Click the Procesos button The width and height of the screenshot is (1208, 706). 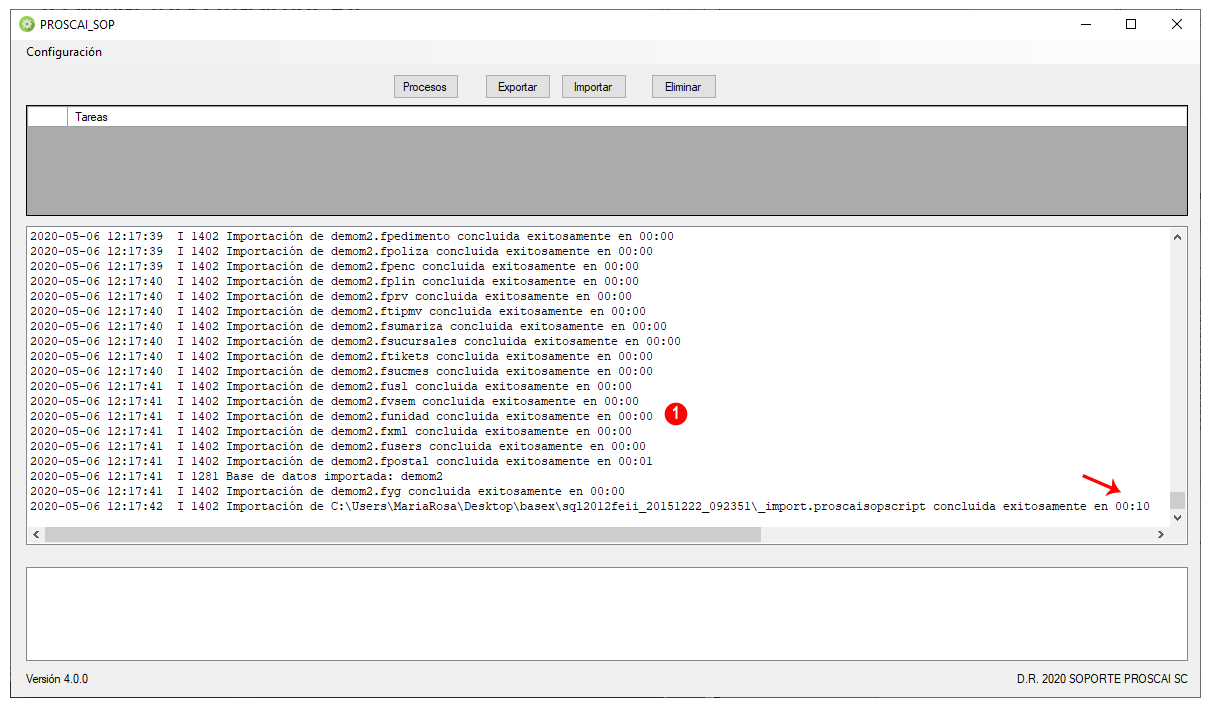click(x=425, y=87)
